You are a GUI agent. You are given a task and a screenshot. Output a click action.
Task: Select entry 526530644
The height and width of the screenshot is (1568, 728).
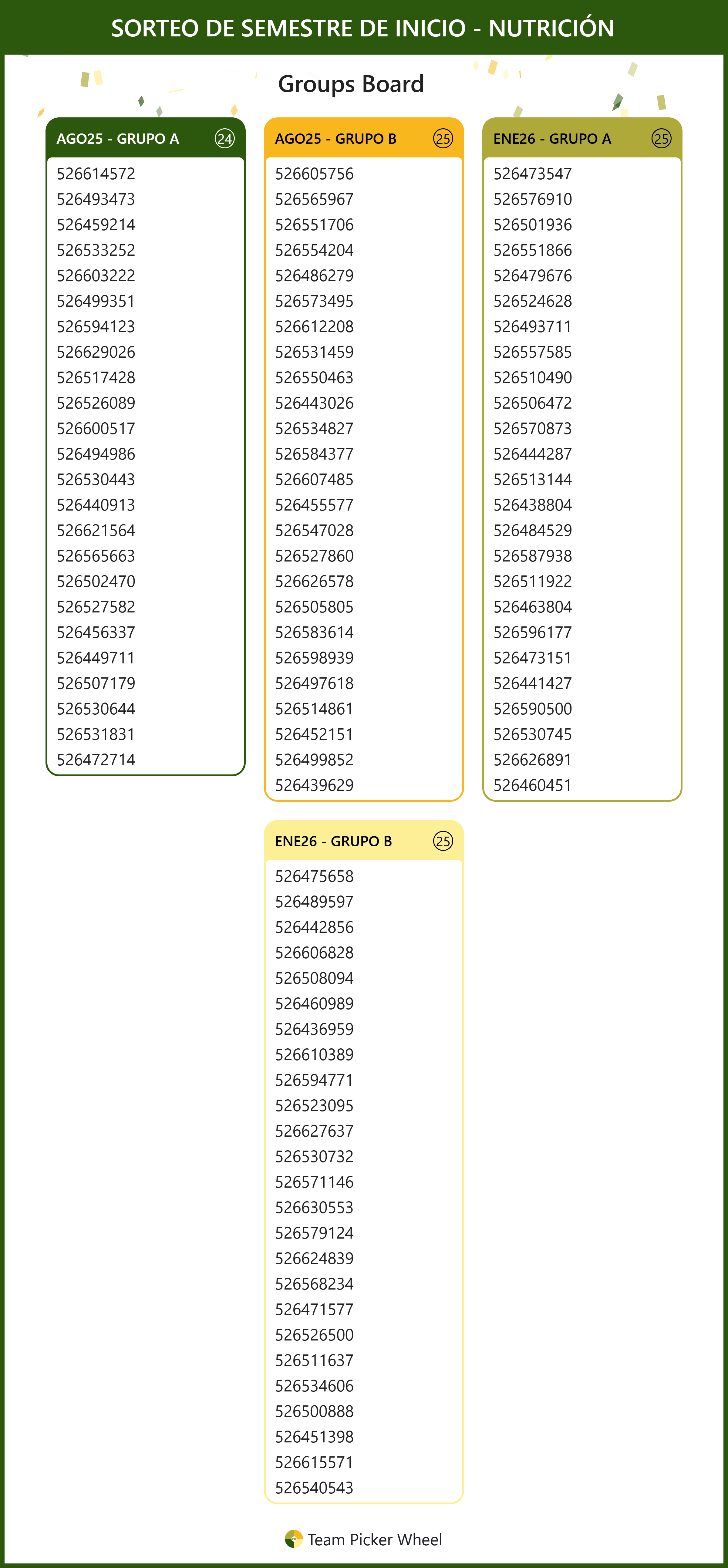pos(96,709)
